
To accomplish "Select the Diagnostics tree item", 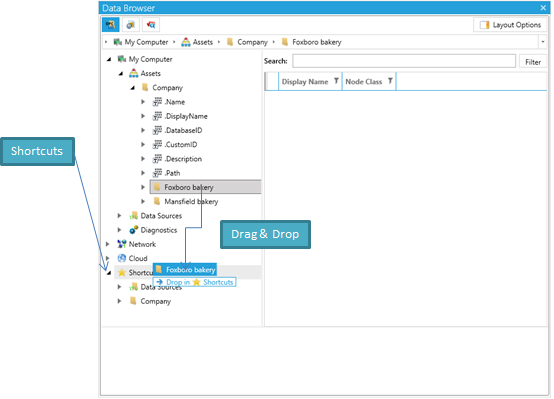I will [159, 230].
